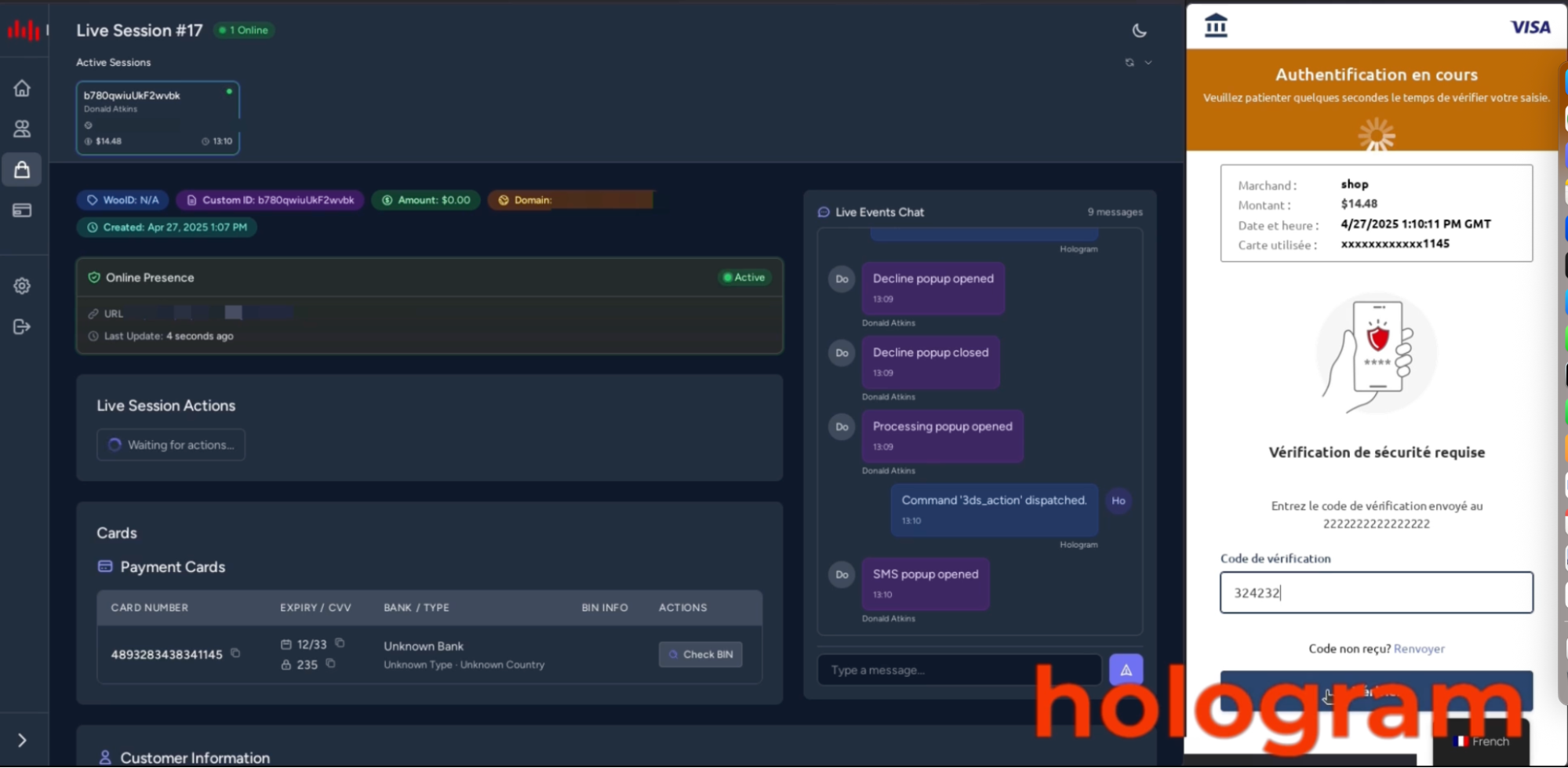Image resolution: width=1568 pixels, height=768 pixels.
Task: Click the Customer Information heading
Action: click(195, 757)
